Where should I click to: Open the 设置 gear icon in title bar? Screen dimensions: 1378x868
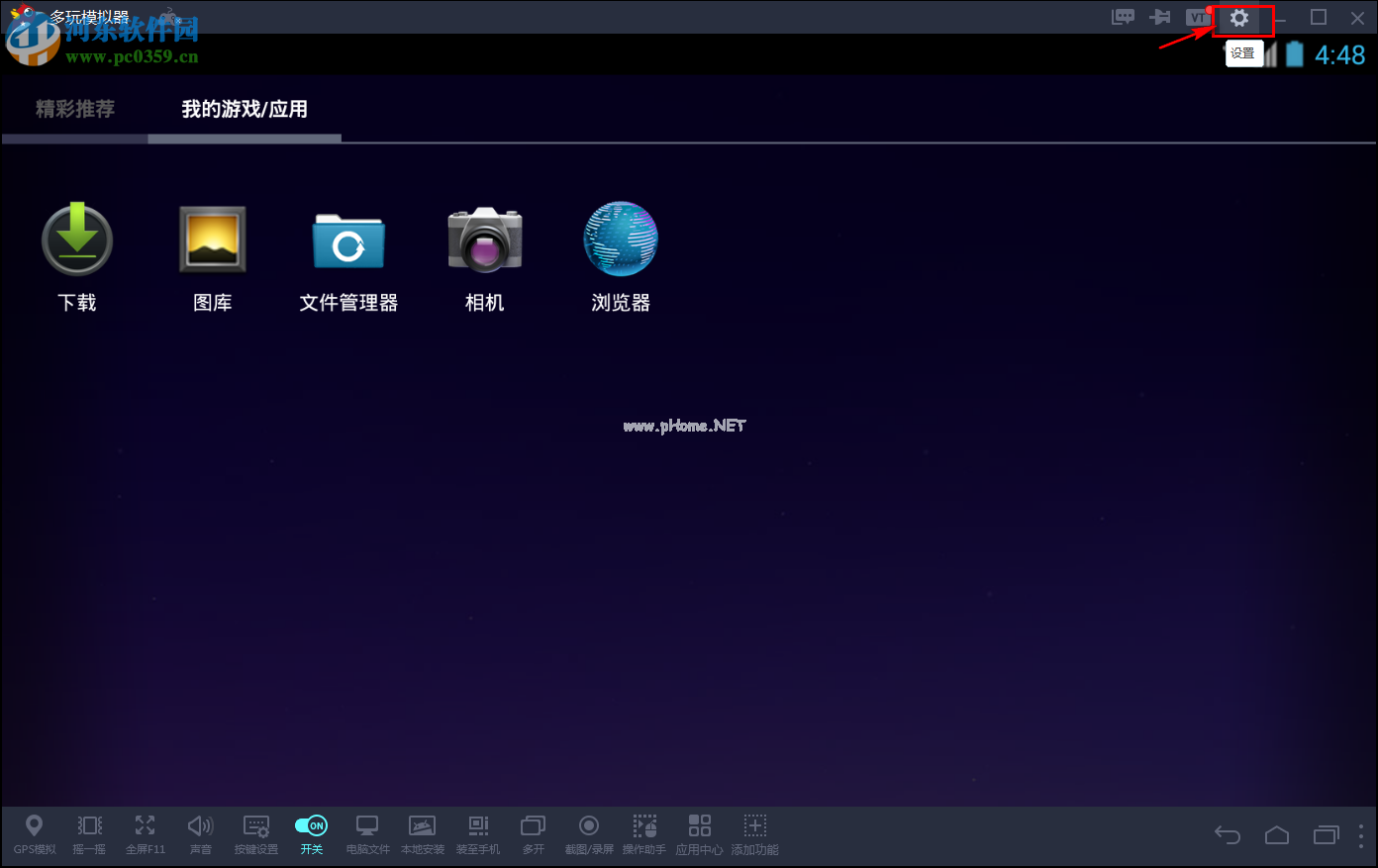1239,18
